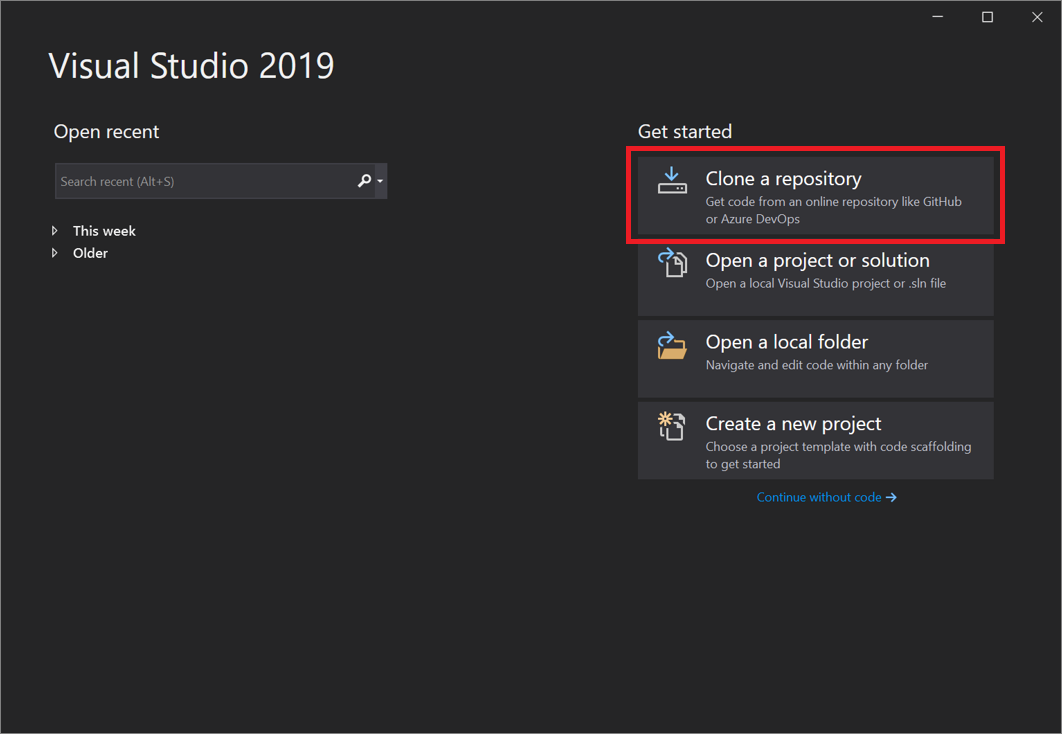Click Continue without code
The image size is (1062, 734).
820,497
